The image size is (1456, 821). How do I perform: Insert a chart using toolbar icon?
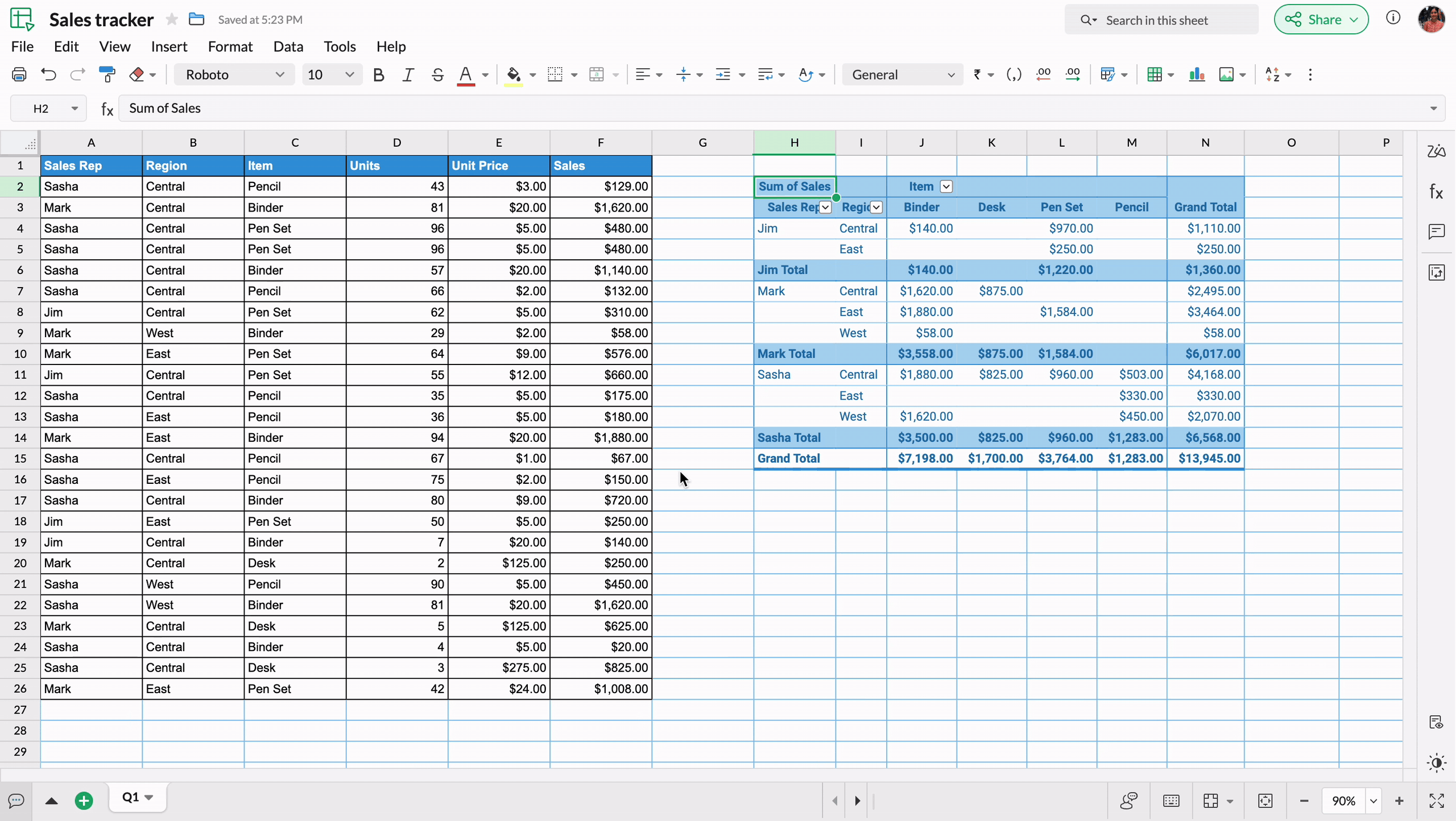point(1197,74)
